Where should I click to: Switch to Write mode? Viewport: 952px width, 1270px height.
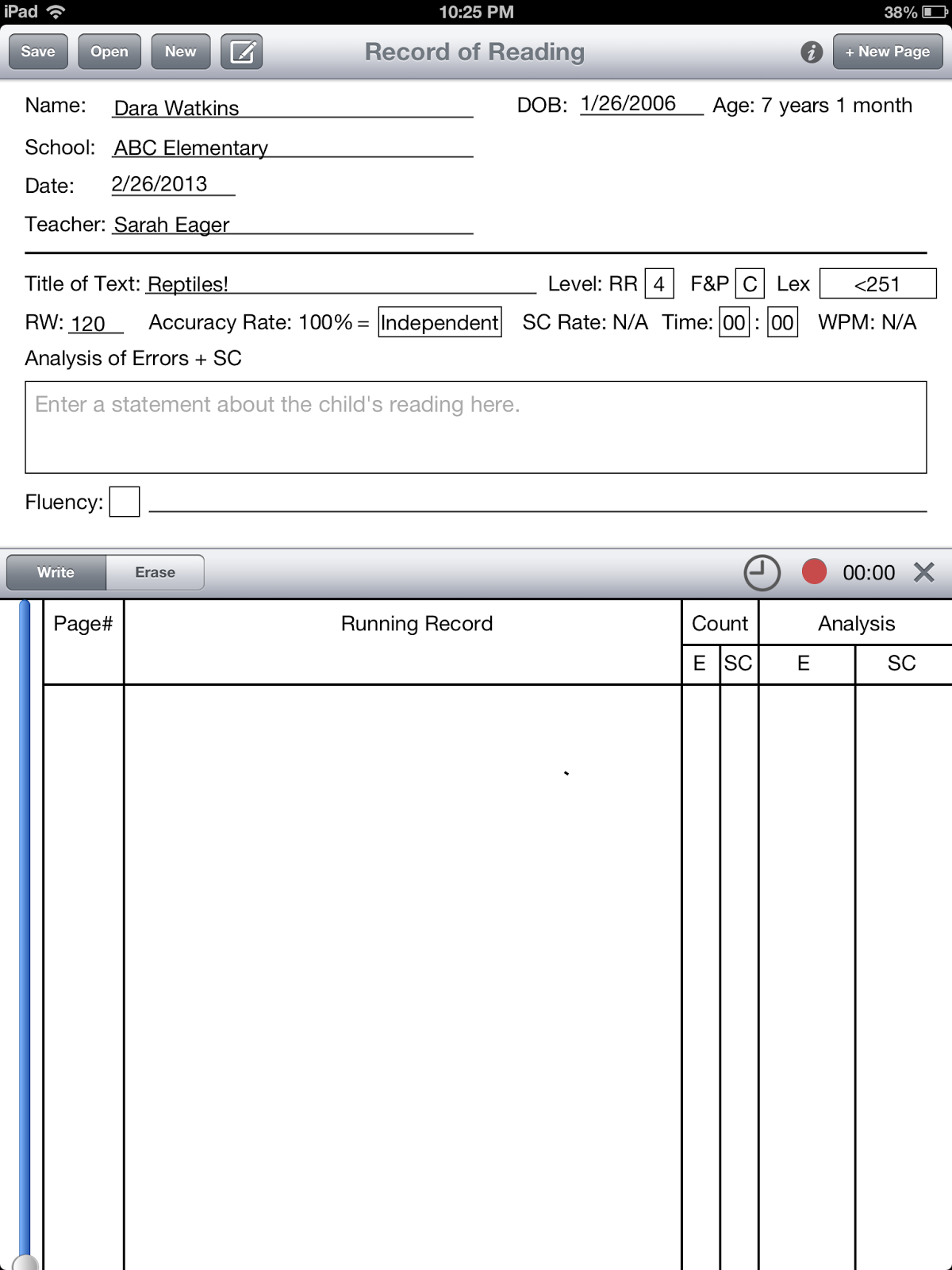[x=56, y=572]
